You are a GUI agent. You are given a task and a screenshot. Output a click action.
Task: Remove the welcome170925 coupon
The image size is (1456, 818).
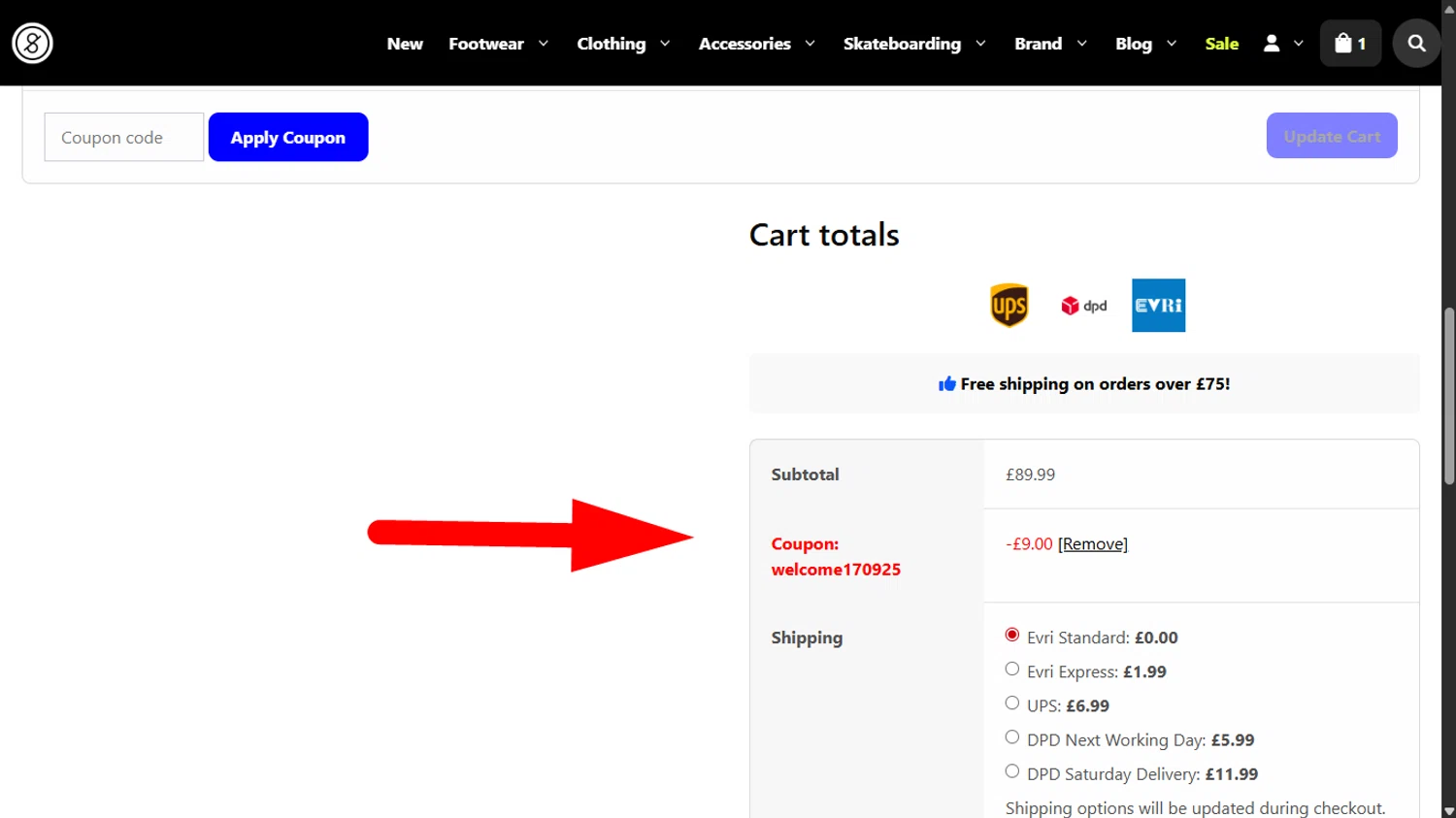click(1093, 544)
